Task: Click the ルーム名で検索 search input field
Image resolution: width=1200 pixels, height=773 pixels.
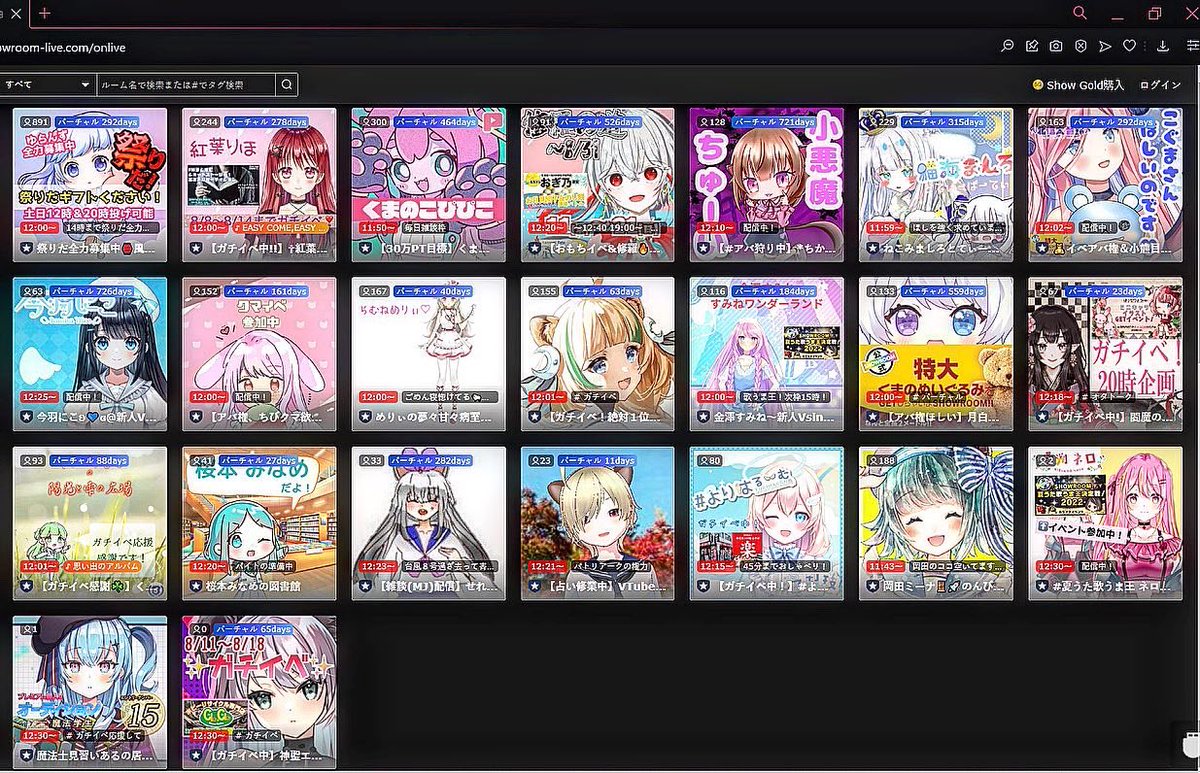Action: (185, 85)
